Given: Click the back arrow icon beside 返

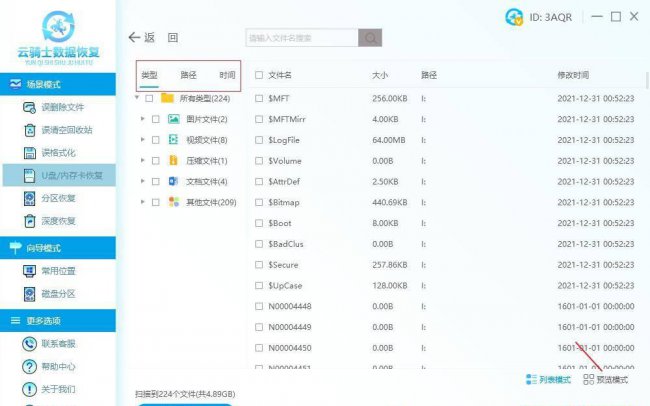Looking at the screenshot, I should [134, 37].
